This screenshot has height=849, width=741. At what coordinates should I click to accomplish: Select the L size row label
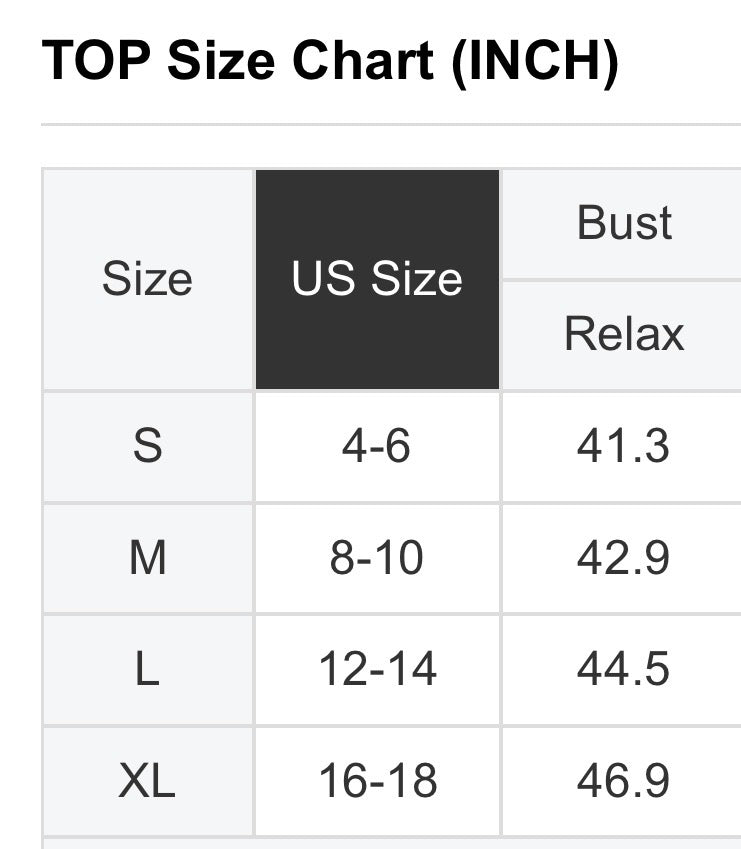pyautogui.click(x=147, y=669)
